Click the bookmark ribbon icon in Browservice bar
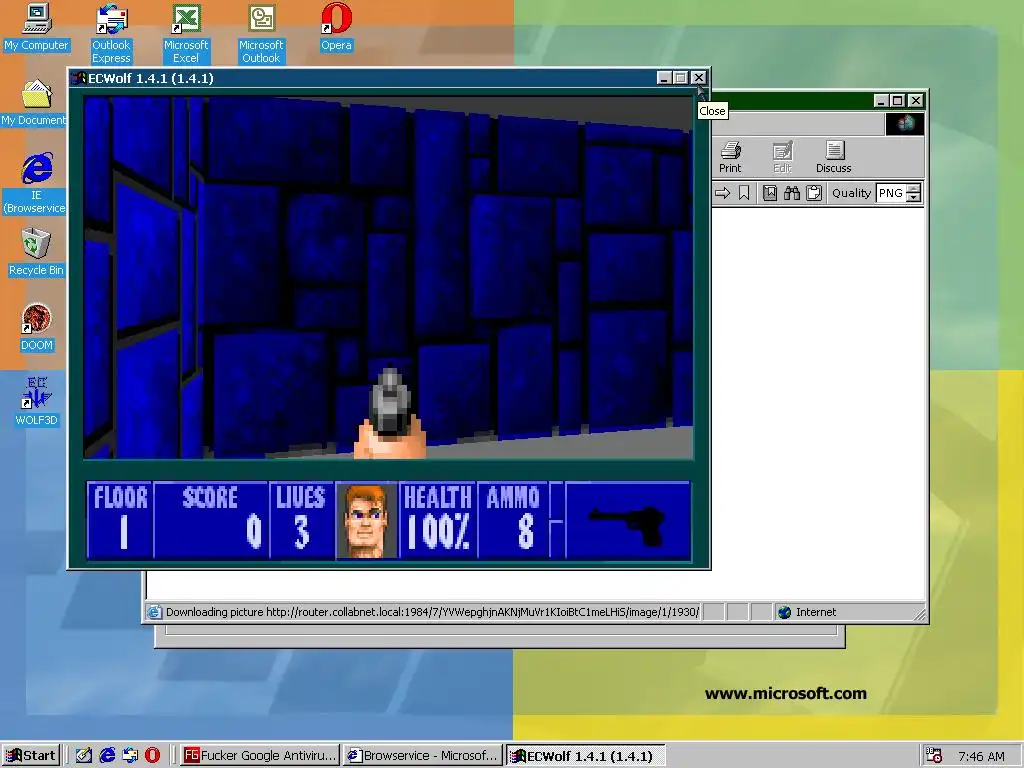 [744, 193]
